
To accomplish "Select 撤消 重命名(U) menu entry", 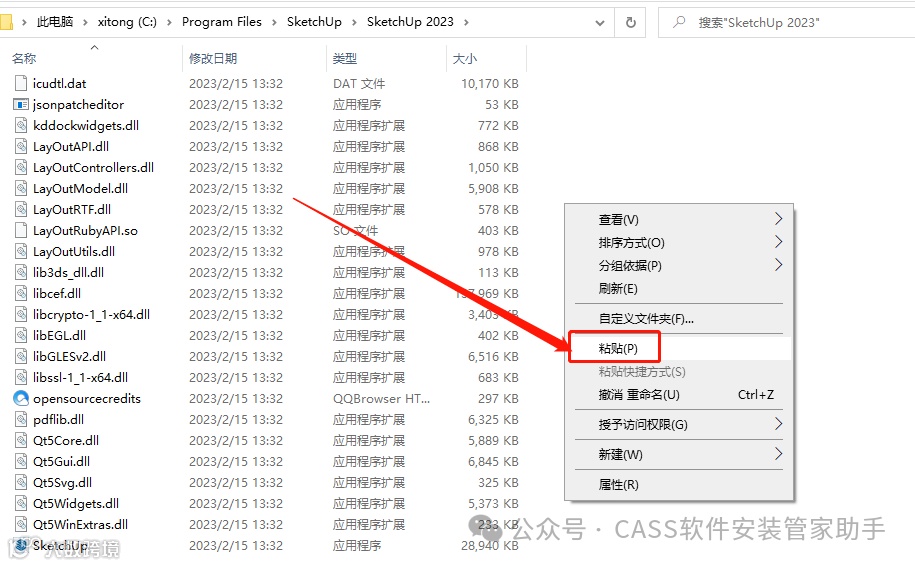I will (679, 394).
